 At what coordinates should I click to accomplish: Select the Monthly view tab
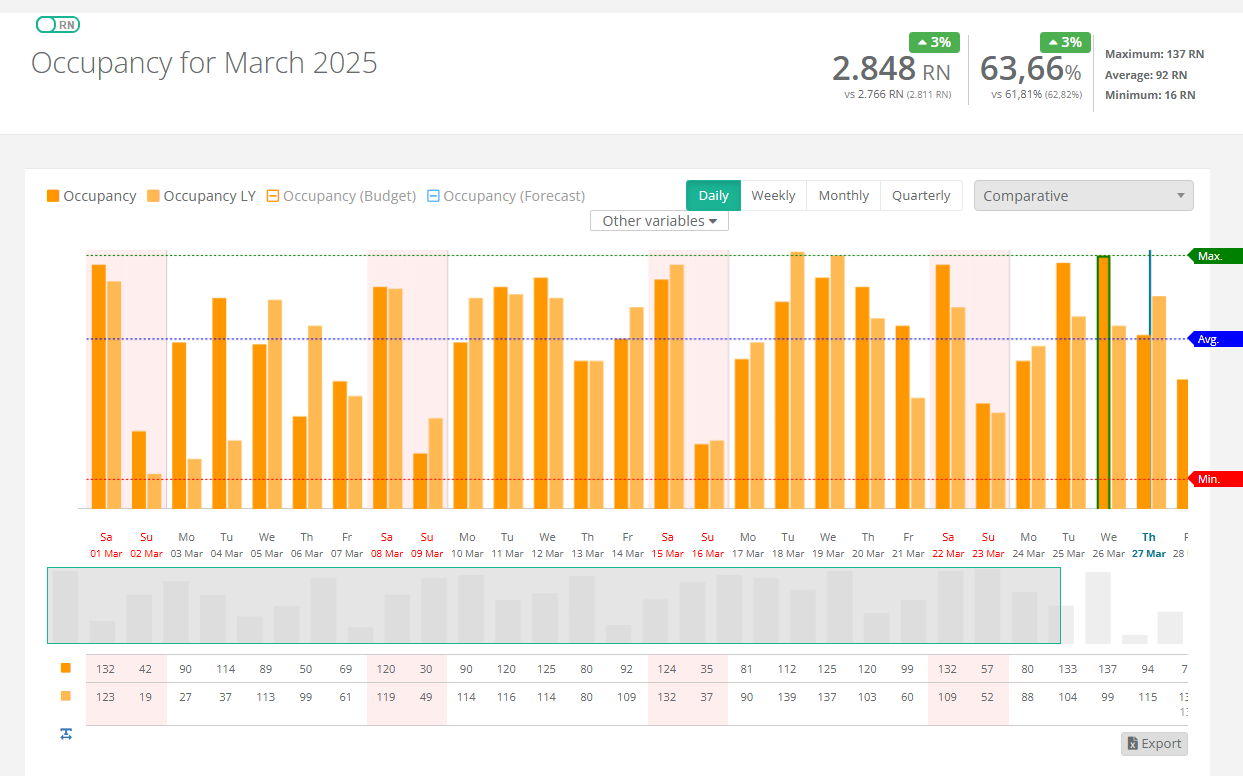(843, 196)
